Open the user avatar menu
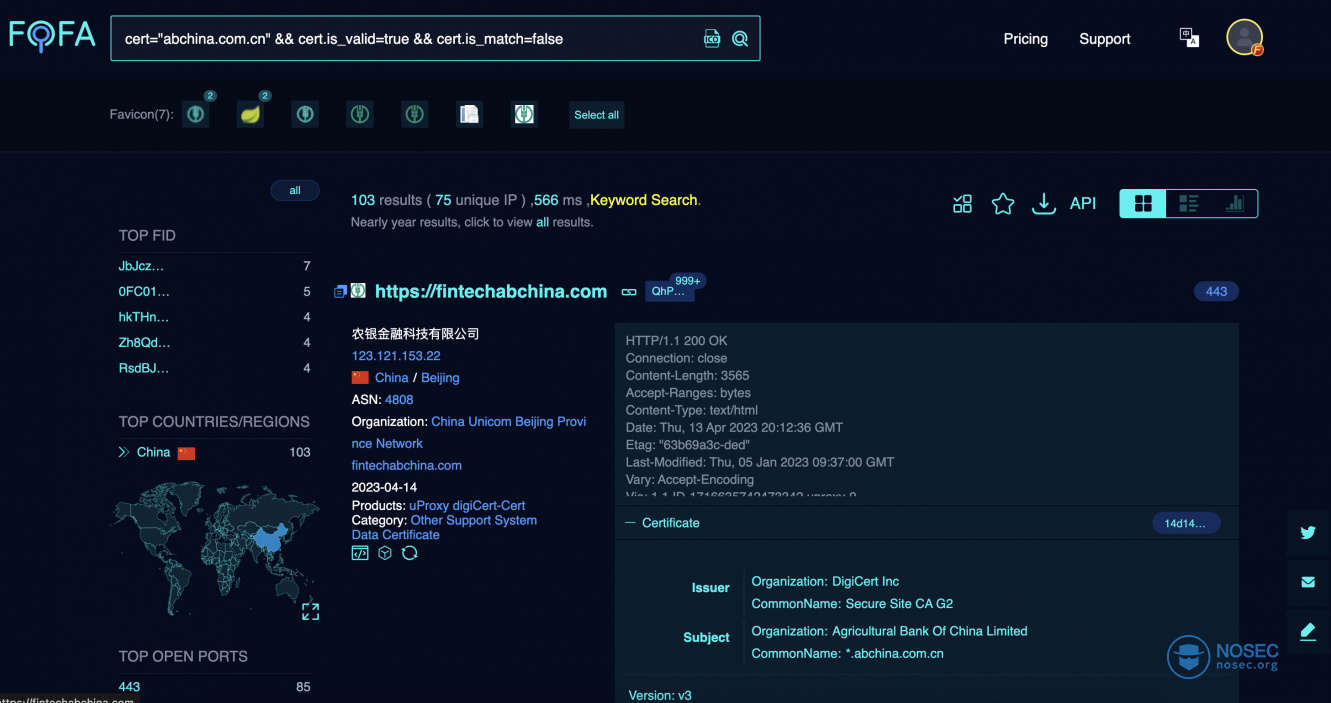Image resolution: width=1331 pixels, height=703 pixels. pyautogui.click(x=1244, y=38)
